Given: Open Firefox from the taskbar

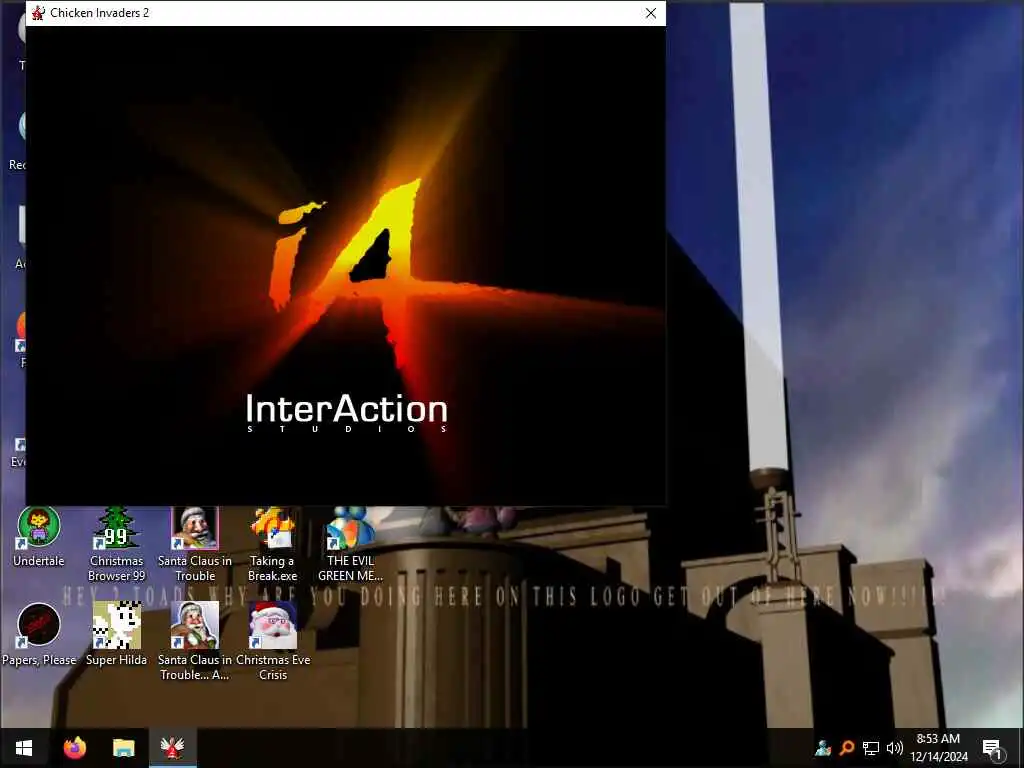Looking at the screenshot, I should tap(74, 748).
